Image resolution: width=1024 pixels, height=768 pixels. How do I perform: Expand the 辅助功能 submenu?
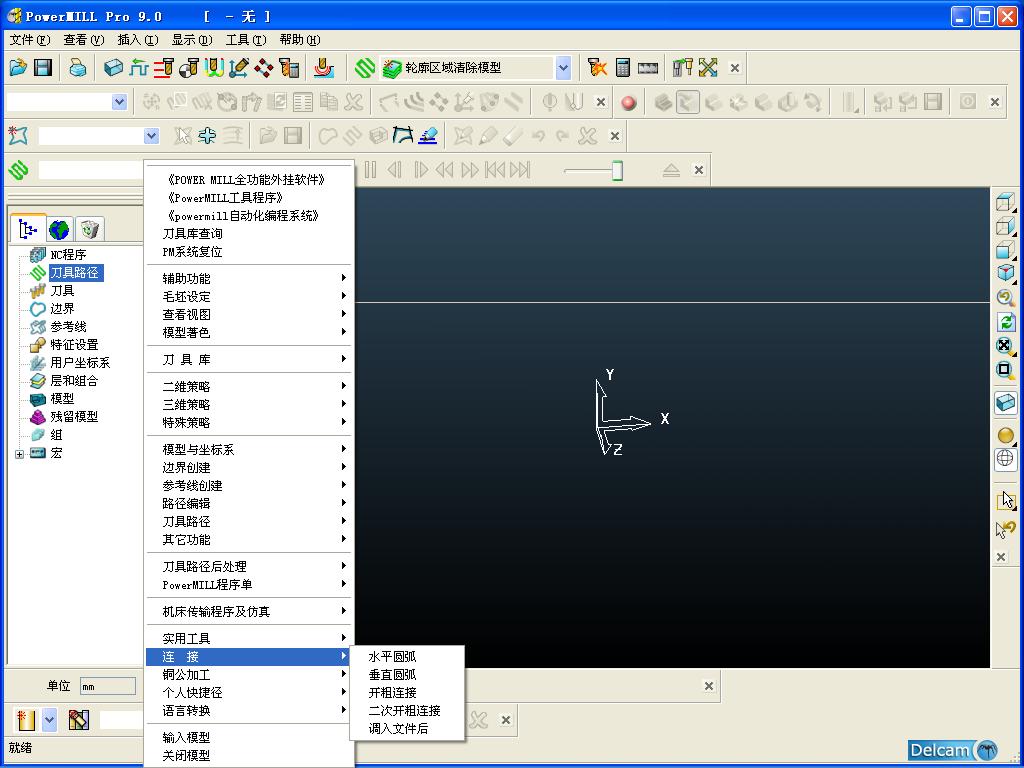coord(249,278)
